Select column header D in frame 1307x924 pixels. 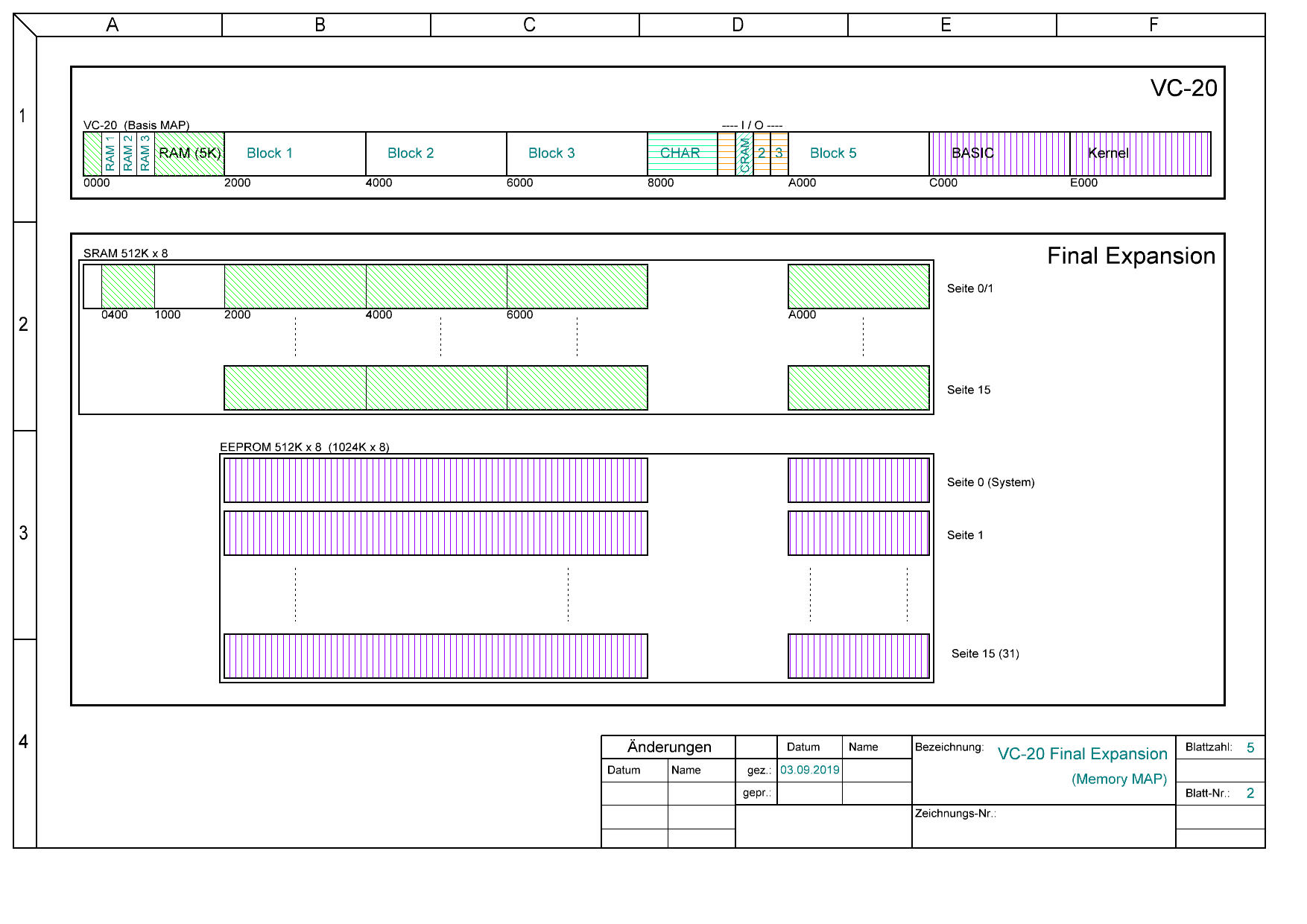(x=738, y=25)
